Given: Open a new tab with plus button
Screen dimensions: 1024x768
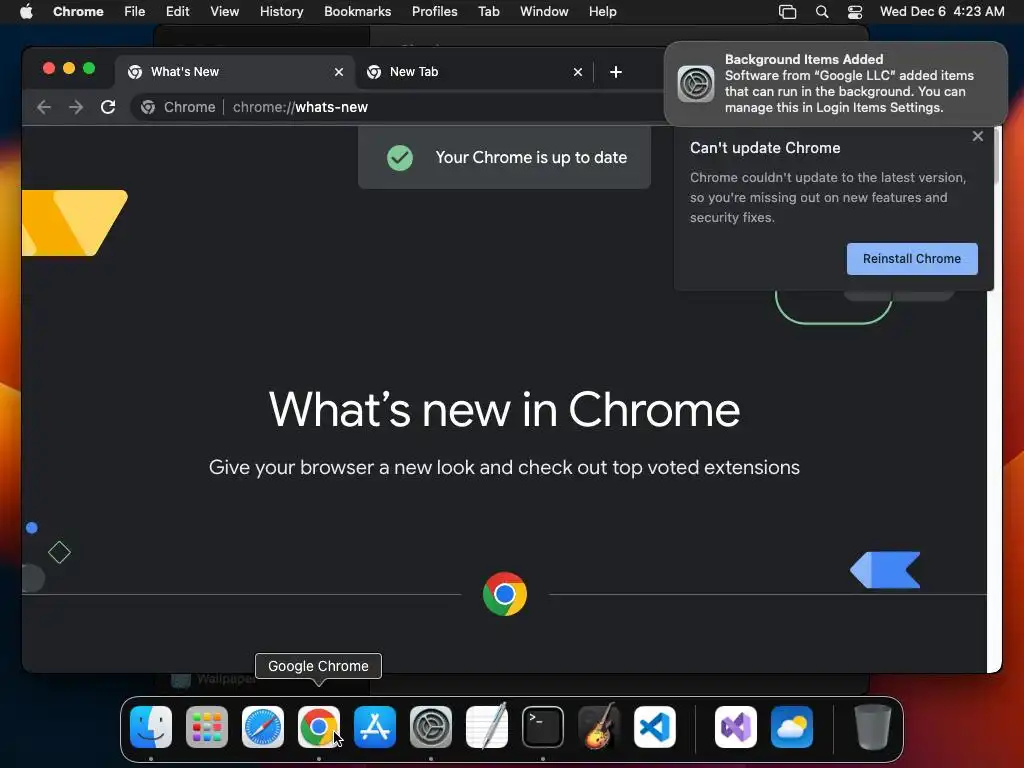Looking at the screenshot, I should pos(616,72).
